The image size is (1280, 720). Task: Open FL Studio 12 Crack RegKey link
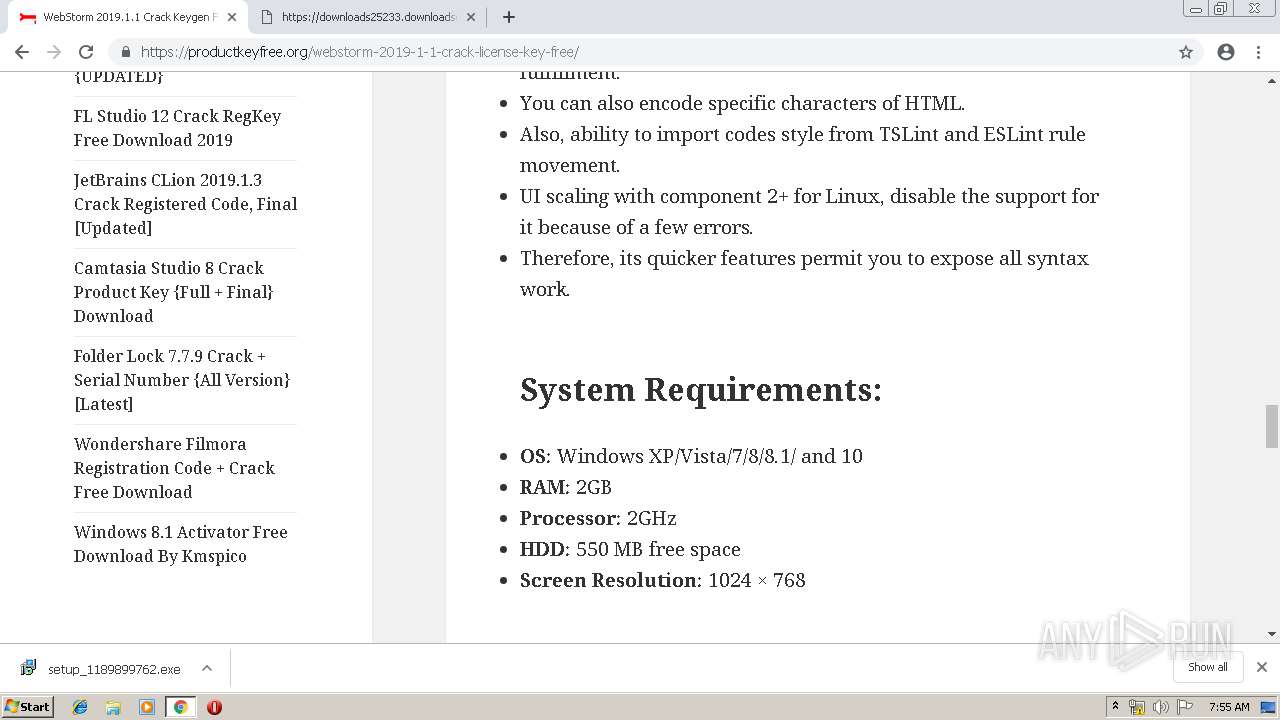click(x=177, y=128)
